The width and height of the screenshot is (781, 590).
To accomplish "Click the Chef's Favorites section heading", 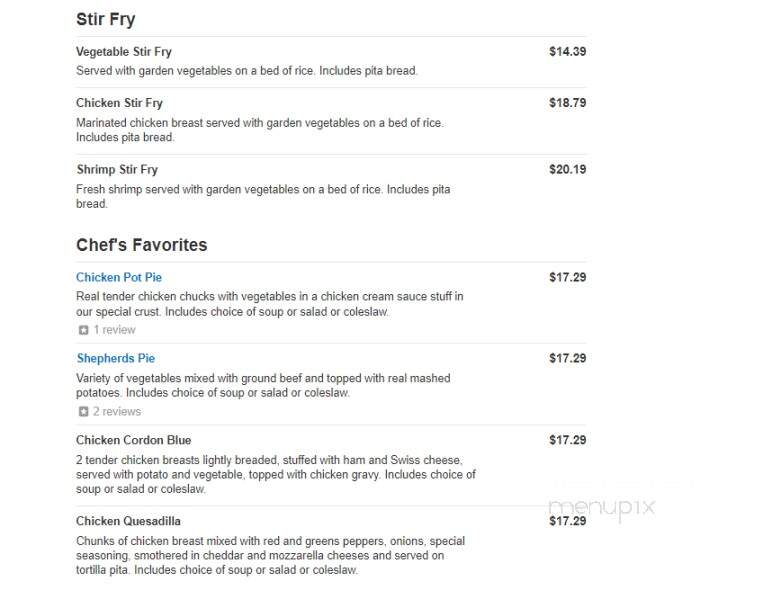I will coord(141,245).
